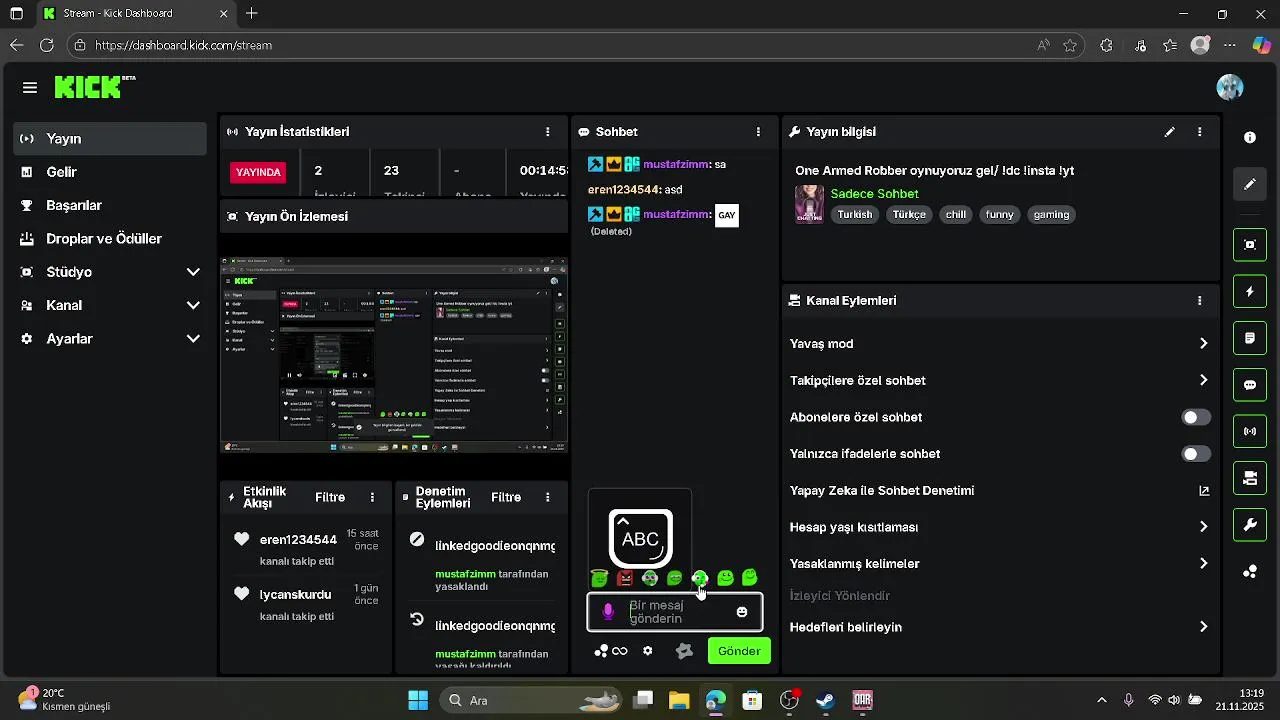Click the lycanskurdu follow event entry

tap(306, 604)
